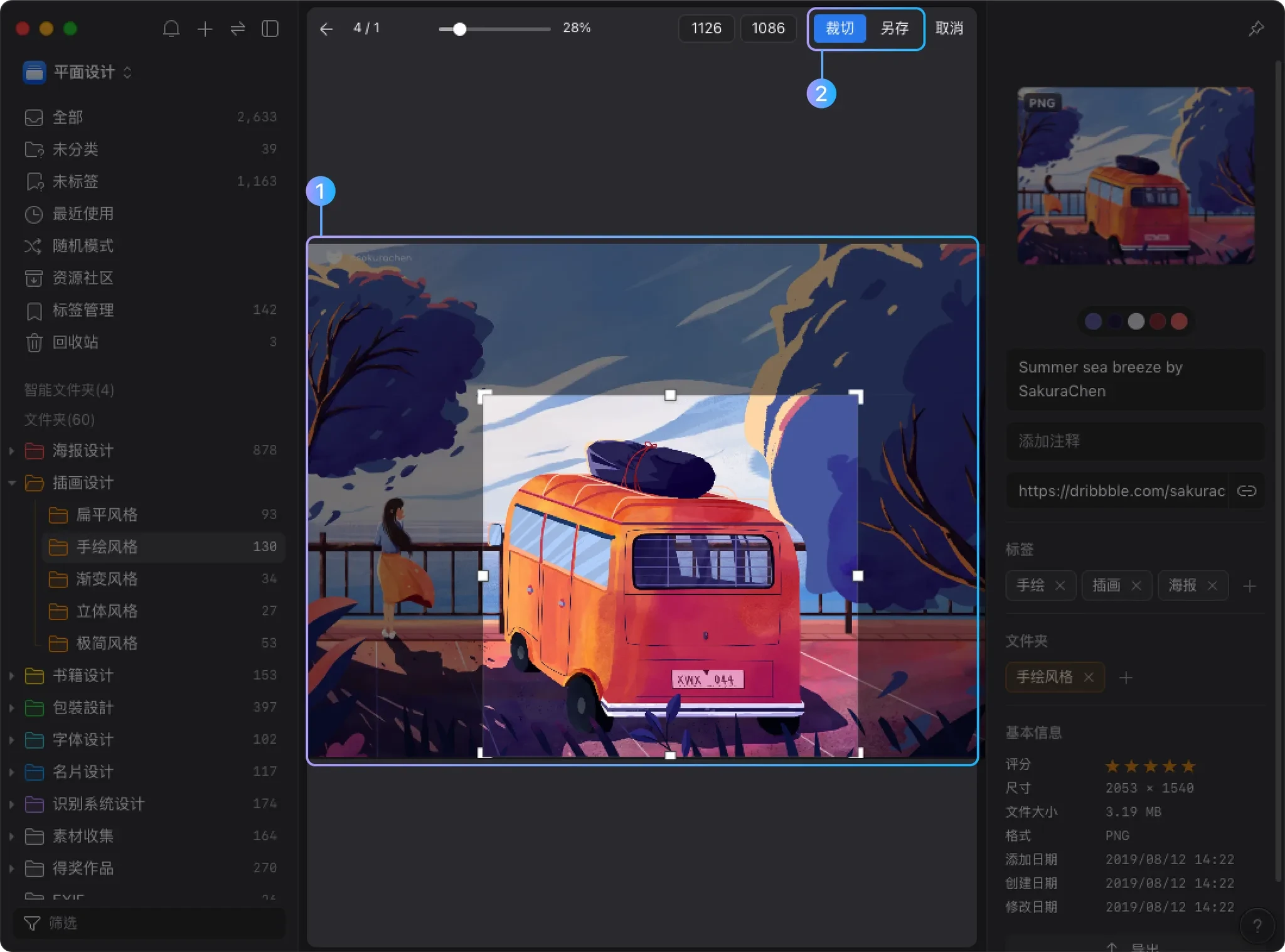This screenshot has height=952, width=1285.
Task: Show 最近使用 items
Action: click(149, 214)
